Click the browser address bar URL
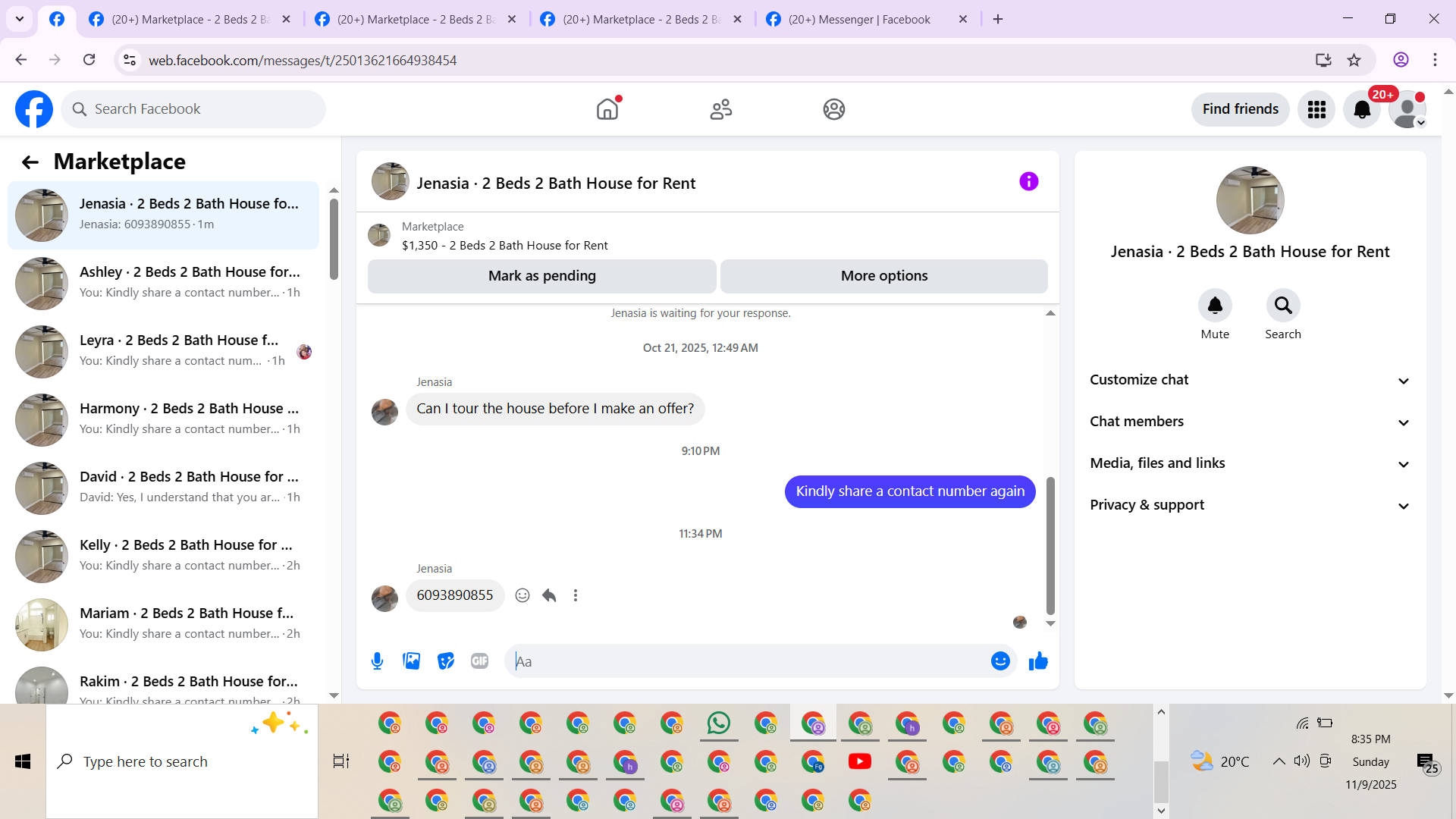This screenshot has width=1456, height=819. (x=303, y=61)
